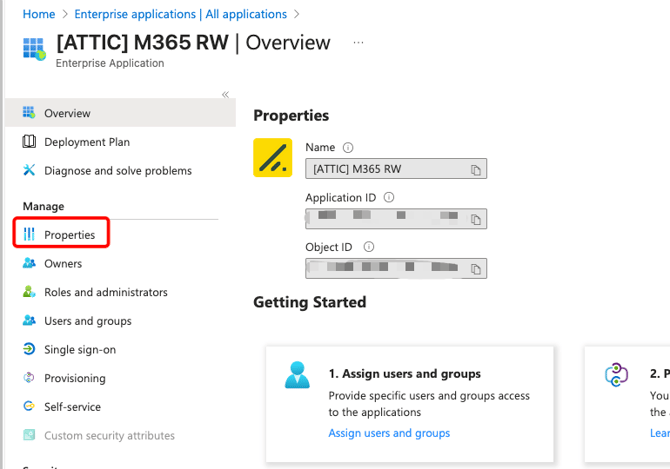Open the more options ellipsis menu
The height and width of the screenshot is (469, 670).
[358, 43]
